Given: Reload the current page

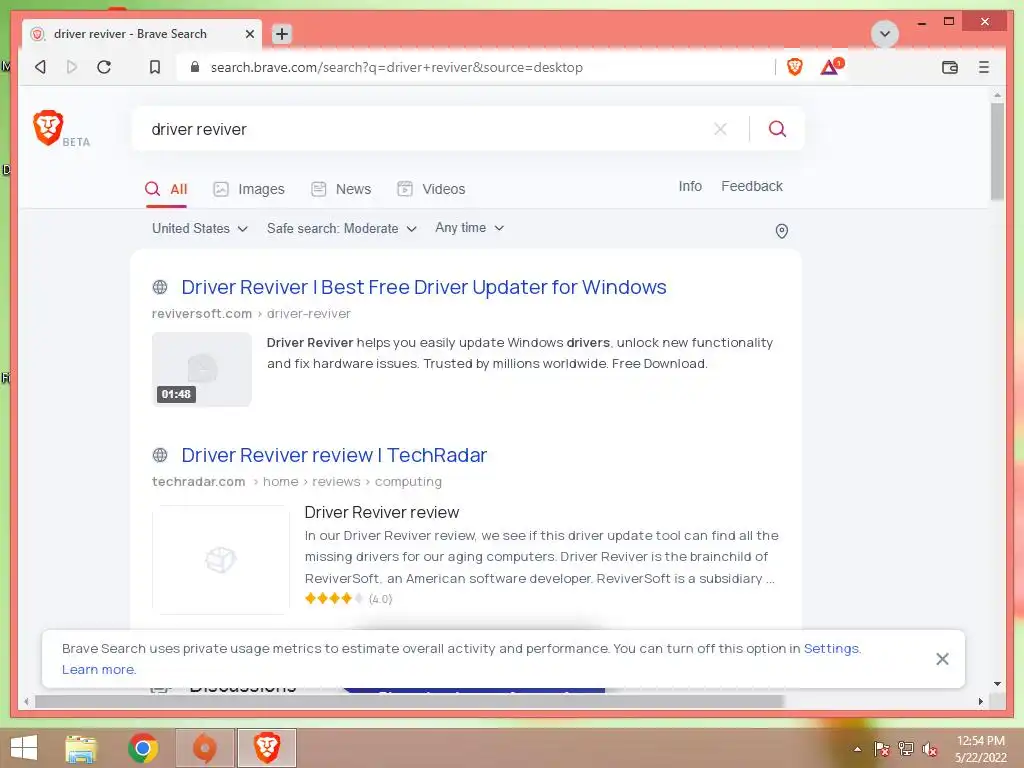Looking at the screenshot, I should click(x=104, y=67).
